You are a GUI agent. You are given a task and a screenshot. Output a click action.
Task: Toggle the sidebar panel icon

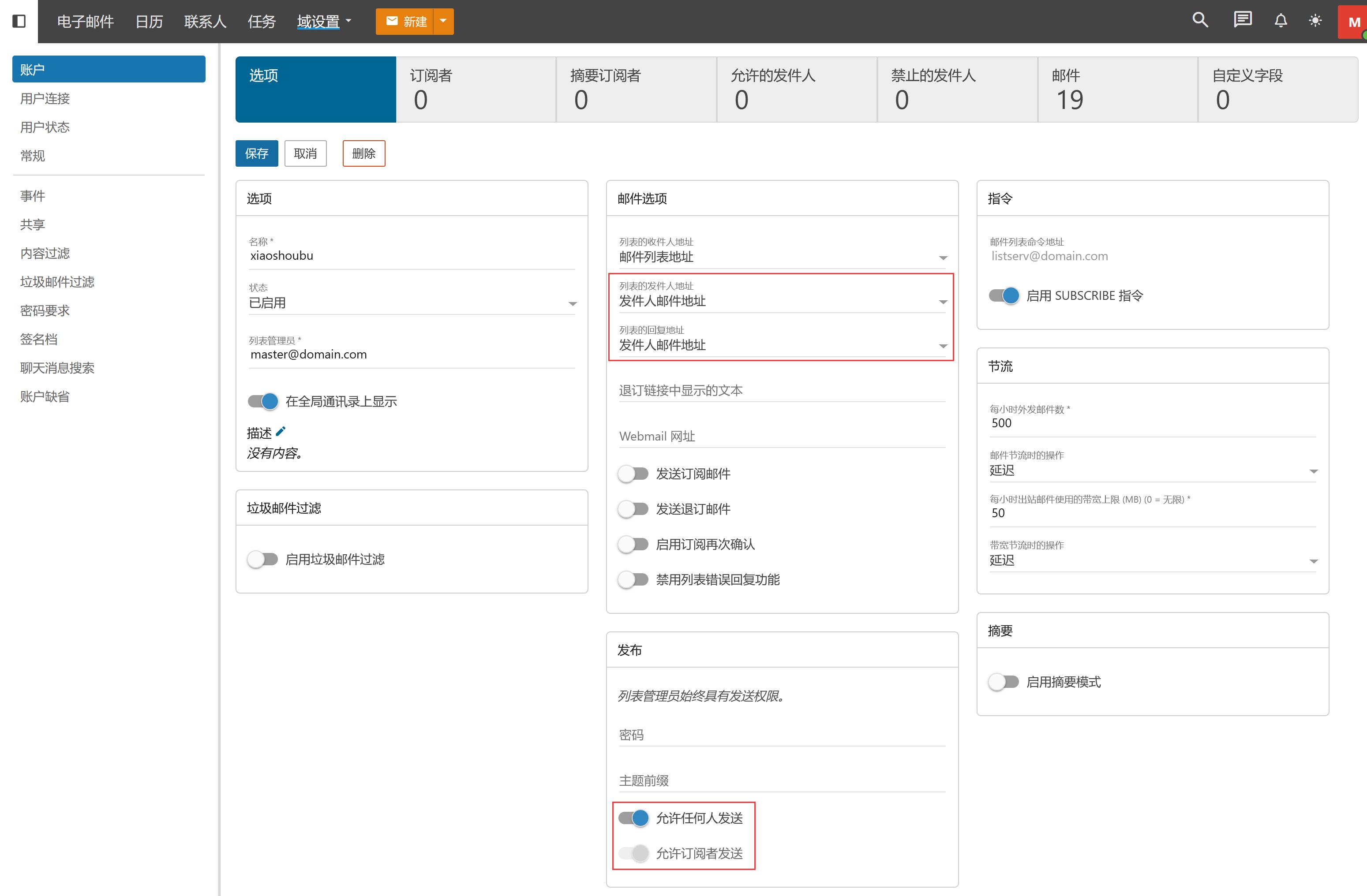19,21
